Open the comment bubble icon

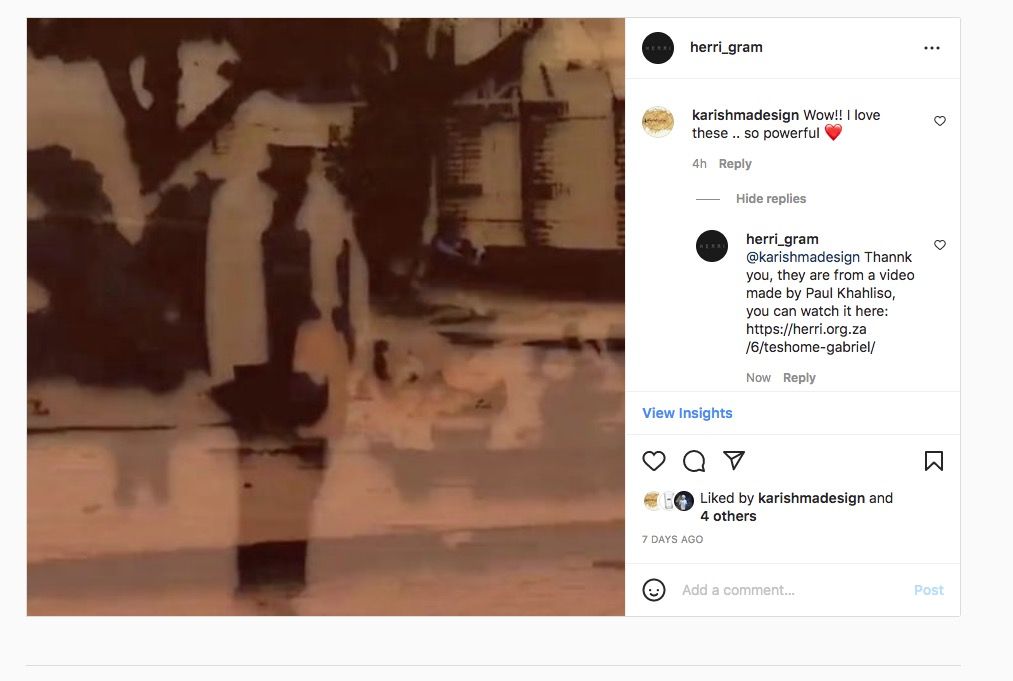pos(694,461)
